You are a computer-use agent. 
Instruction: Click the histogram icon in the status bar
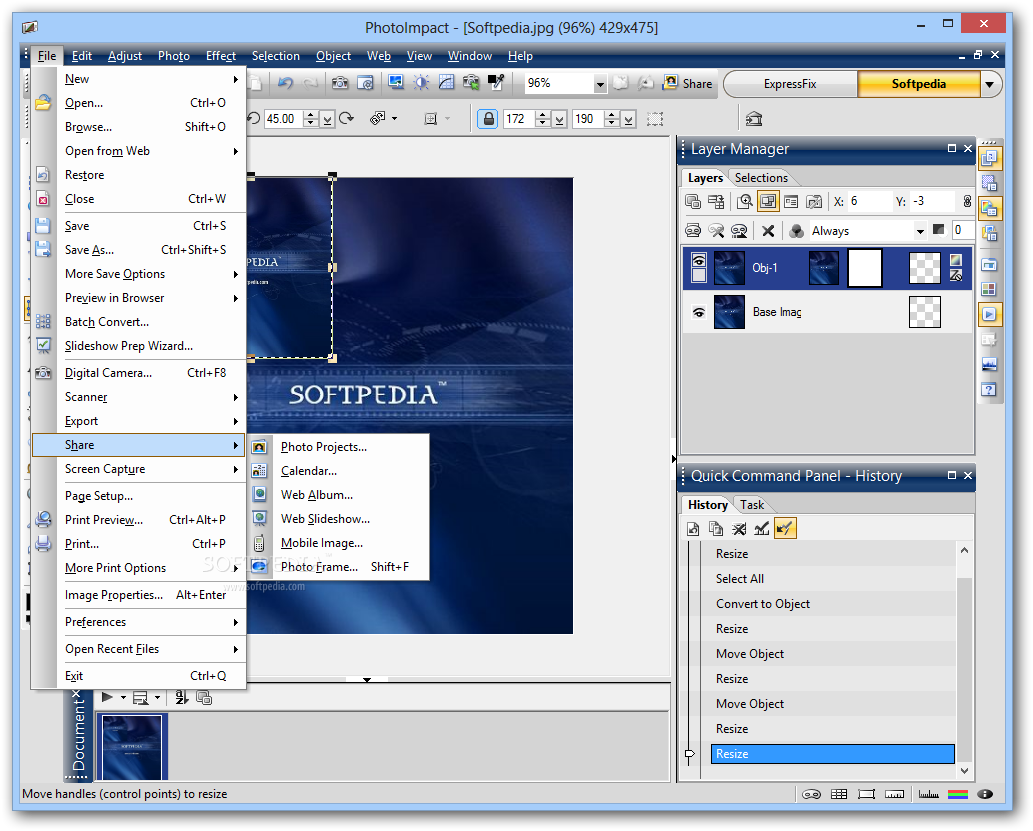coord(928,794)
